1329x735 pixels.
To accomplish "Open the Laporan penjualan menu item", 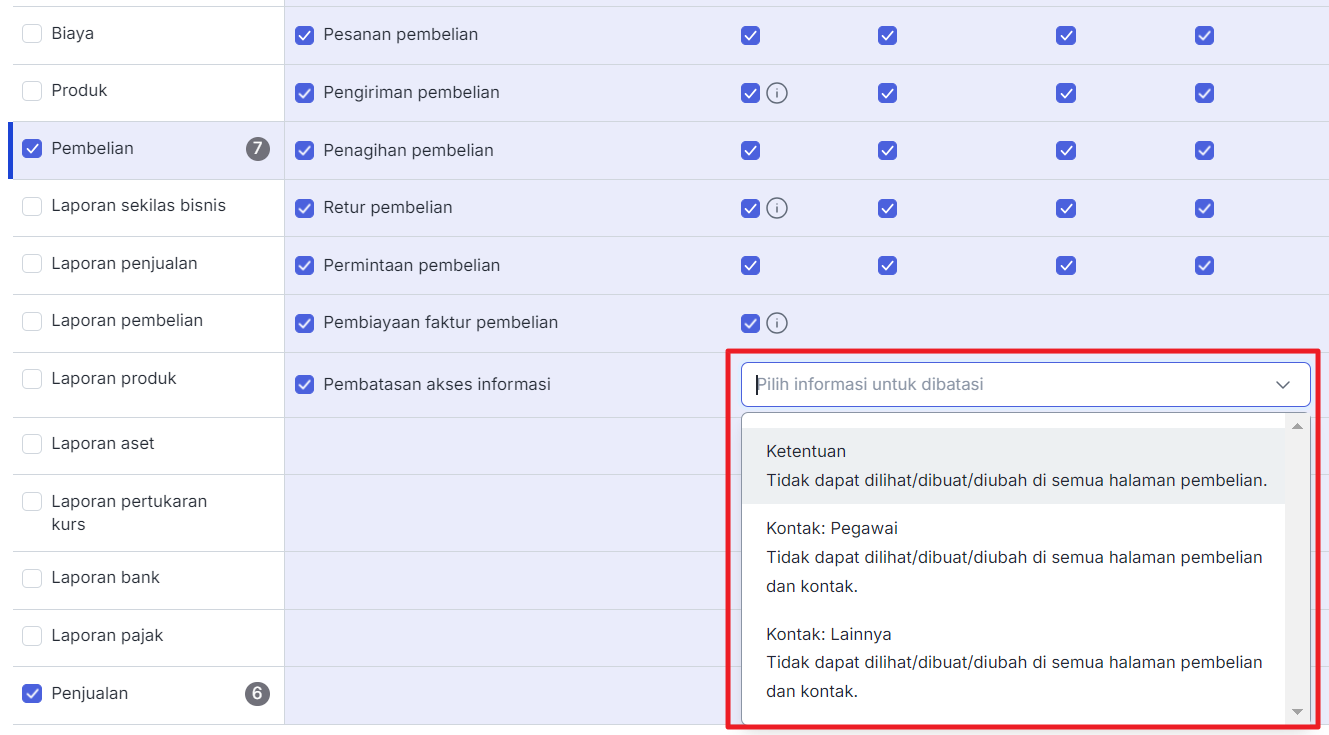I will coord(124,264).
